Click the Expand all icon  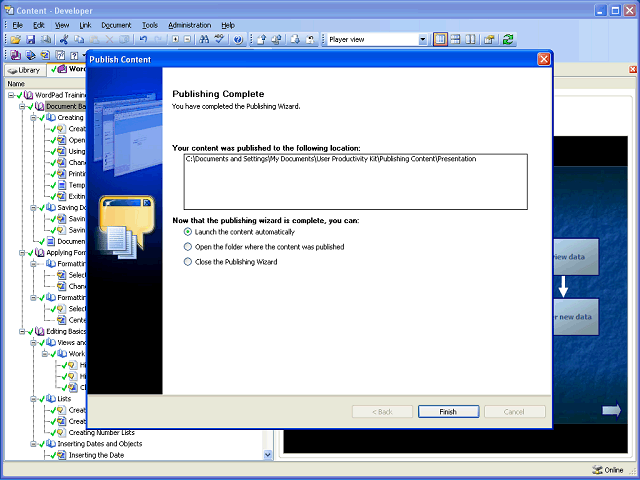pyautogui.click(x=175, y=40)
